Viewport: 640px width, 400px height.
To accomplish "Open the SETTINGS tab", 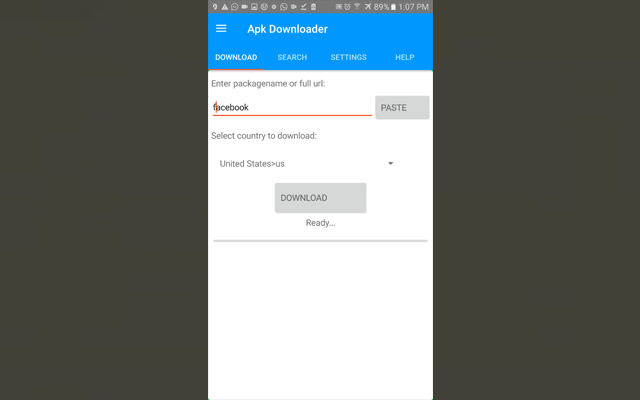I will click(x=348, y=57).
